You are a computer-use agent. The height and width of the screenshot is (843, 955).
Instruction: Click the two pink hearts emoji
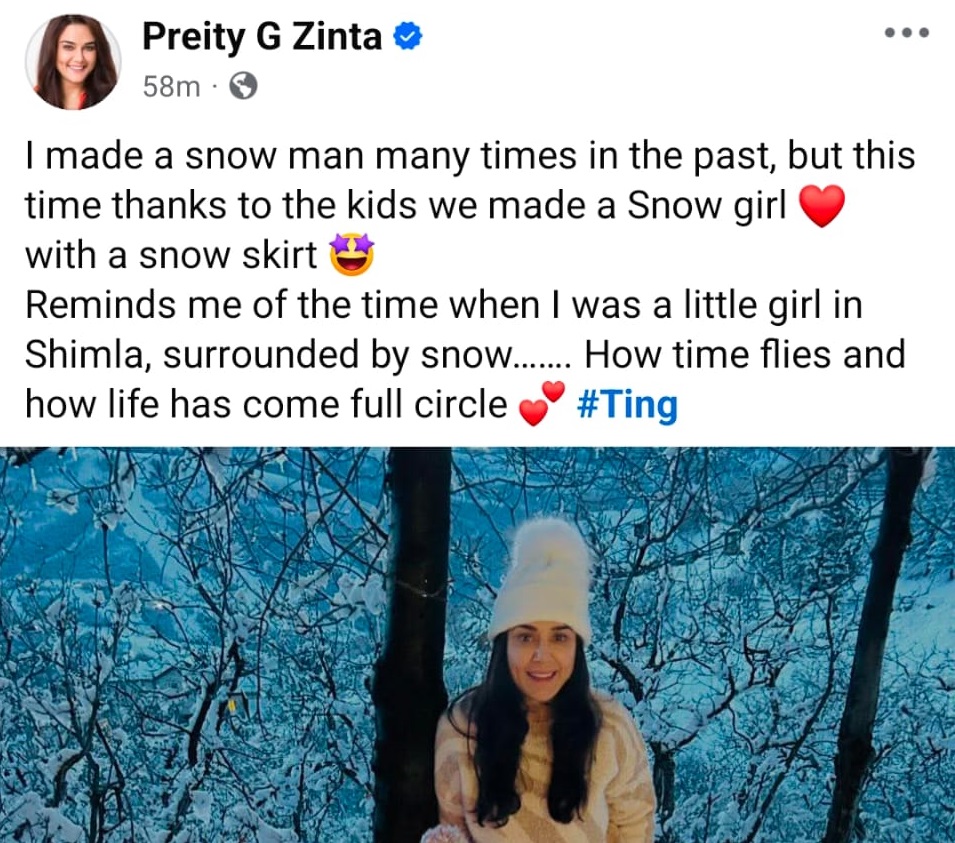tap(543, 404)
